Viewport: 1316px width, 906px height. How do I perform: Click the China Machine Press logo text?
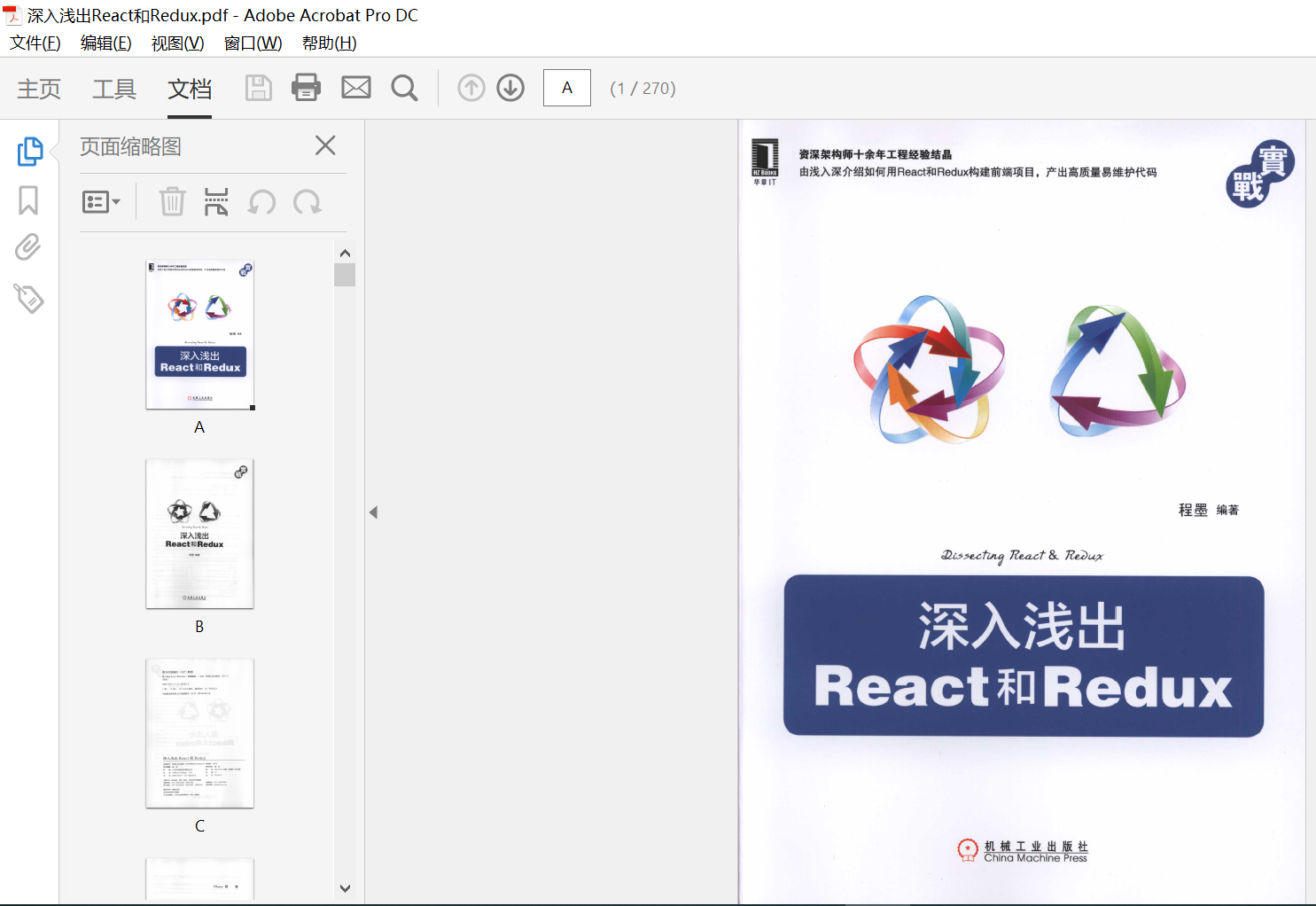pyautogui.click(x=1035, y=858)
